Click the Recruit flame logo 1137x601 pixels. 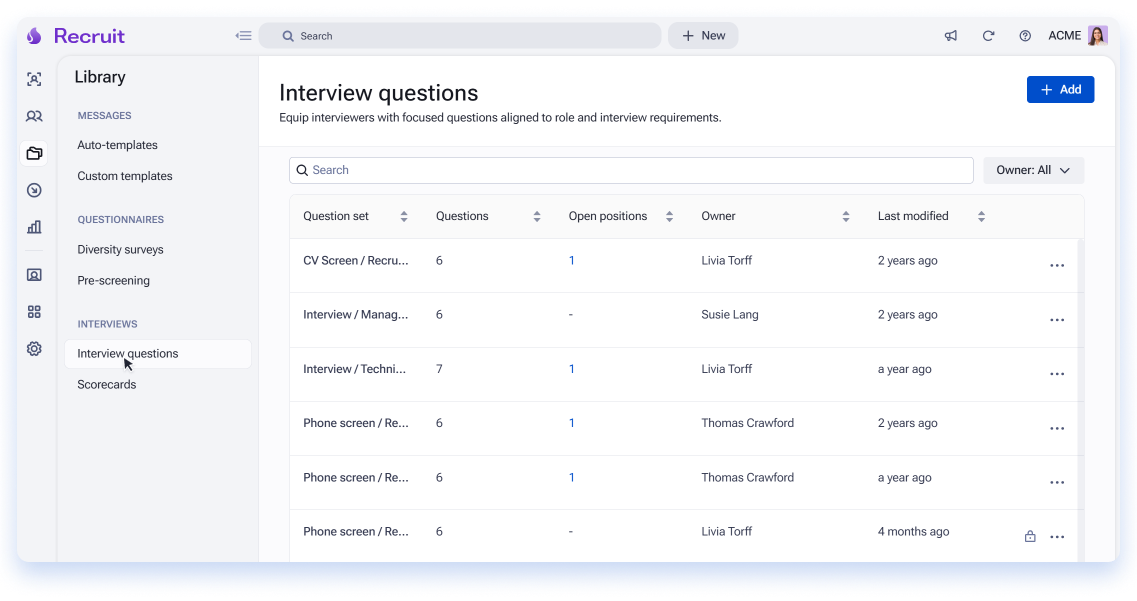click(x=33, y=36)
